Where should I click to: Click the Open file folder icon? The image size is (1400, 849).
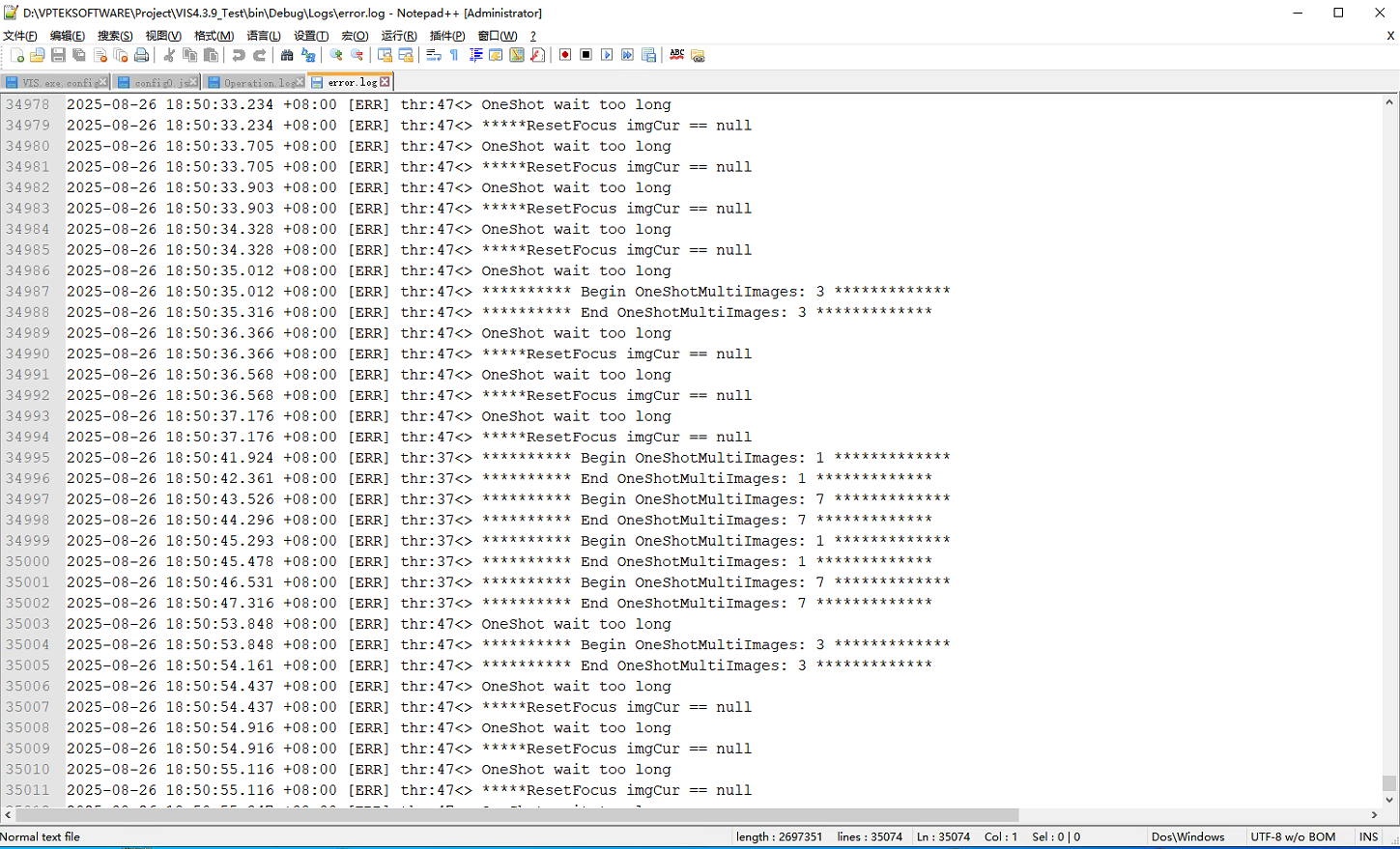[38, 55]
